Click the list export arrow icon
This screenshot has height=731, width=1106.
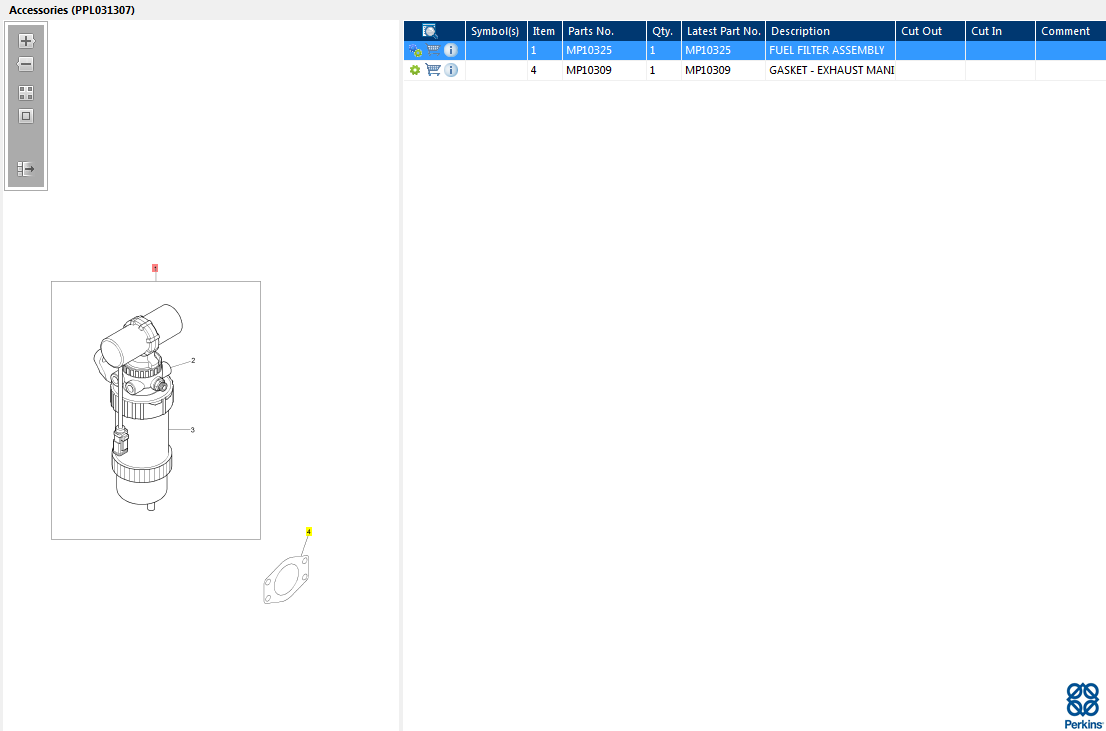tap(26, 169)
